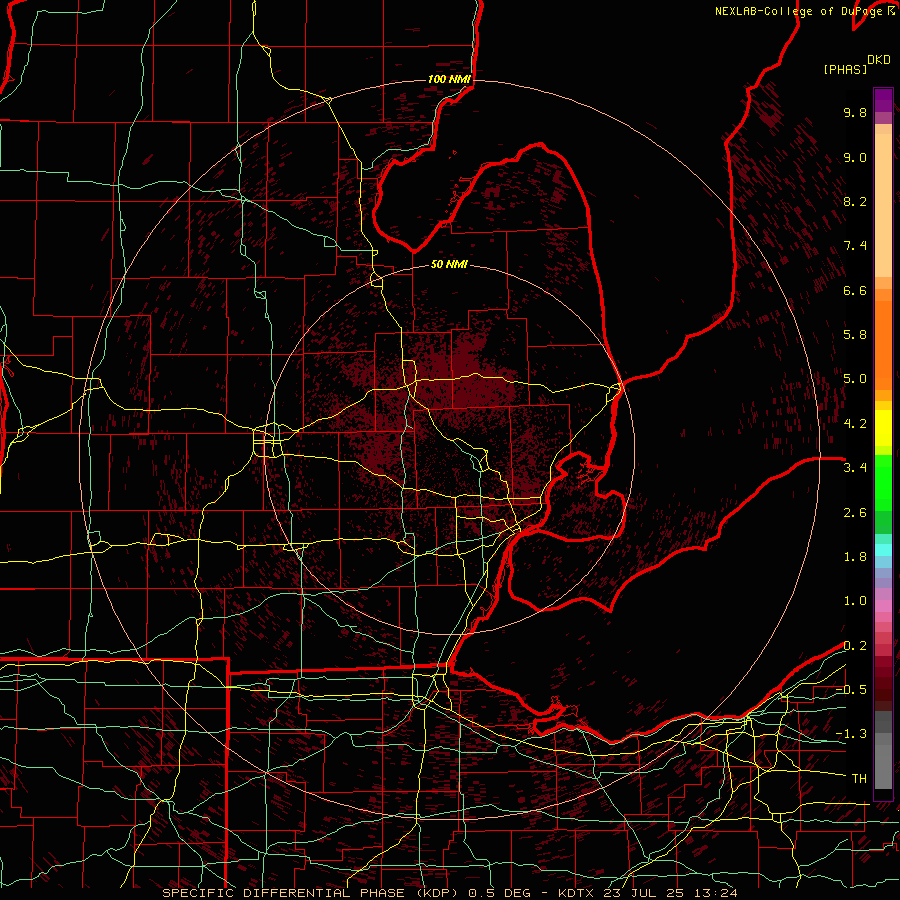Select the 100 NMI range ring label
Viewport: 900px width, 900px height.
449,79
